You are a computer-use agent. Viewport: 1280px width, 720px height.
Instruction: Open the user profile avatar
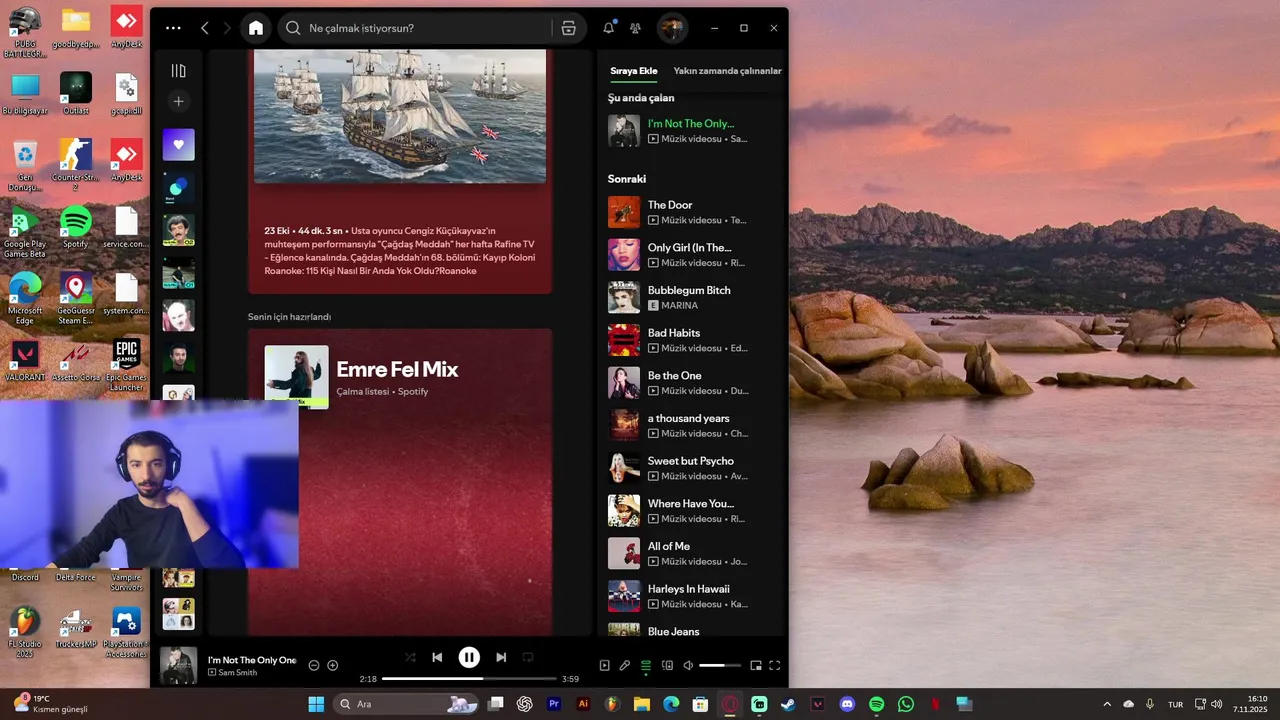pos(672,28)
